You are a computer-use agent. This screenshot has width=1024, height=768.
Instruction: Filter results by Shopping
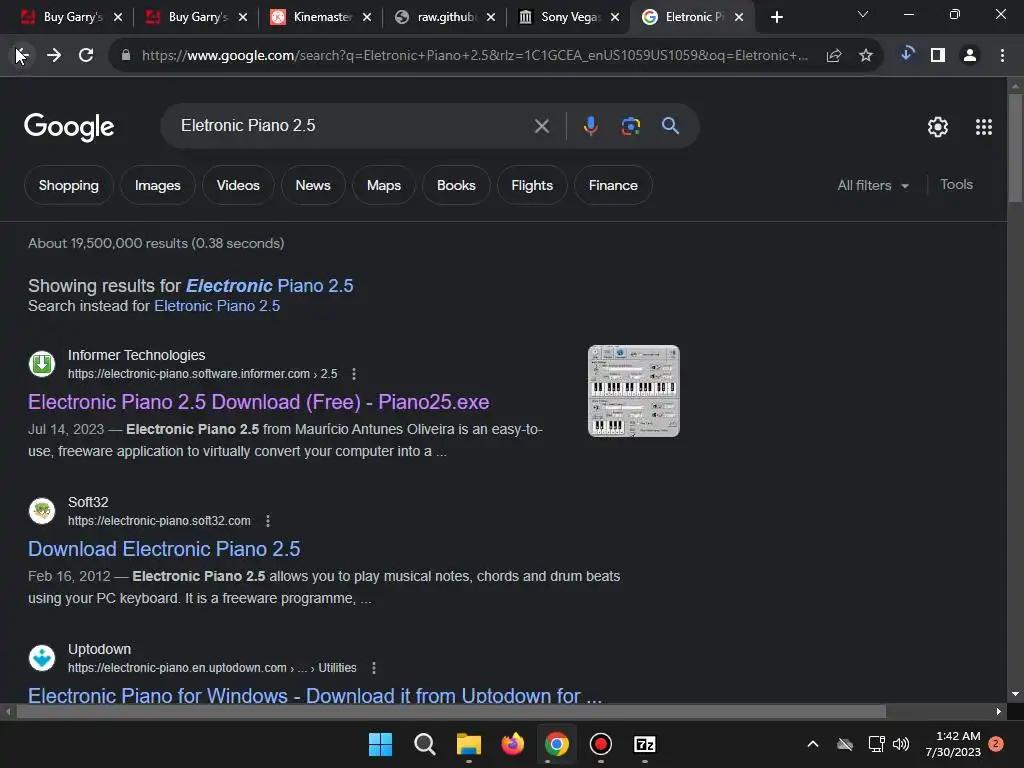pos(69,185)
